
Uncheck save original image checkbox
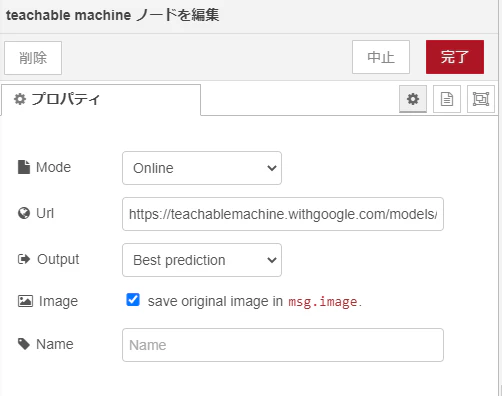(133, 300)
